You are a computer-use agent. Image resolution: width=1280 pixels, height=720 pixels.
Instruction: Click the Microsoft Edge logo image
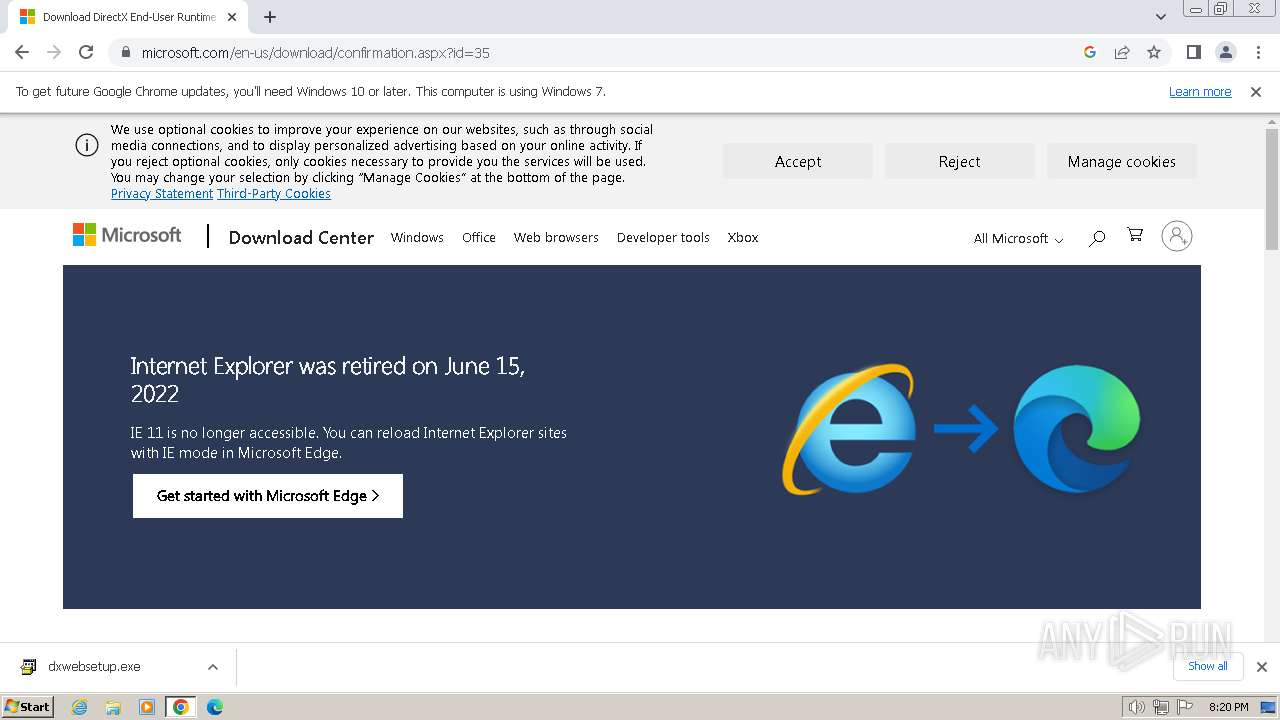1077,428
